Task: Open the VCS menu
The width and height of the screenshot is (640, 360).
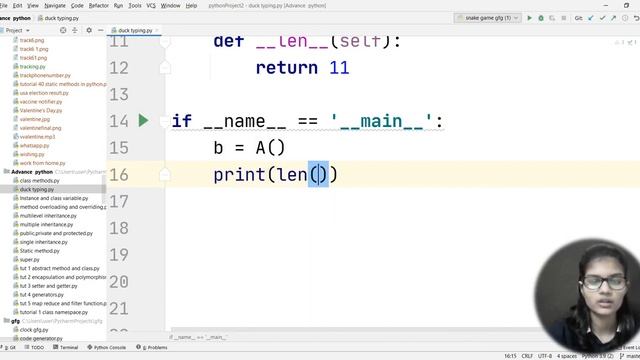Action: click(x=151, y=6)
